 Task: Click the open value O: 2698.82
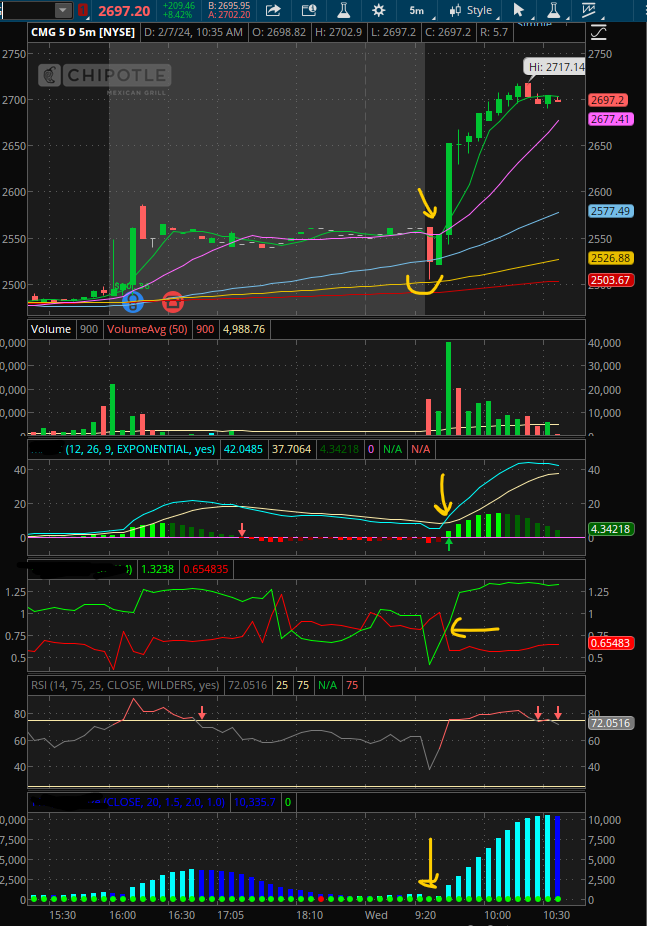pyautogui.click(x=279, y=32)
